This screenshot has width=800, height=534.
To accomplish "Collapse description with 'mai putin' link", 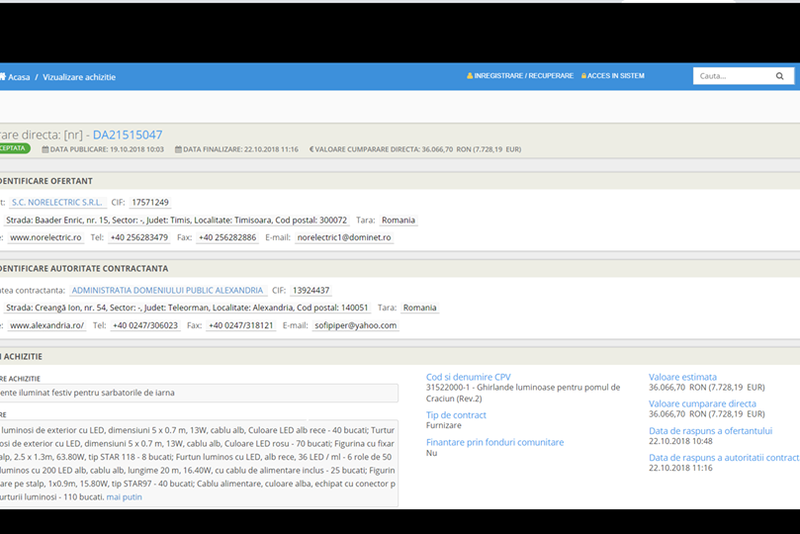I will pyautogui.click(x=124, y=497).
